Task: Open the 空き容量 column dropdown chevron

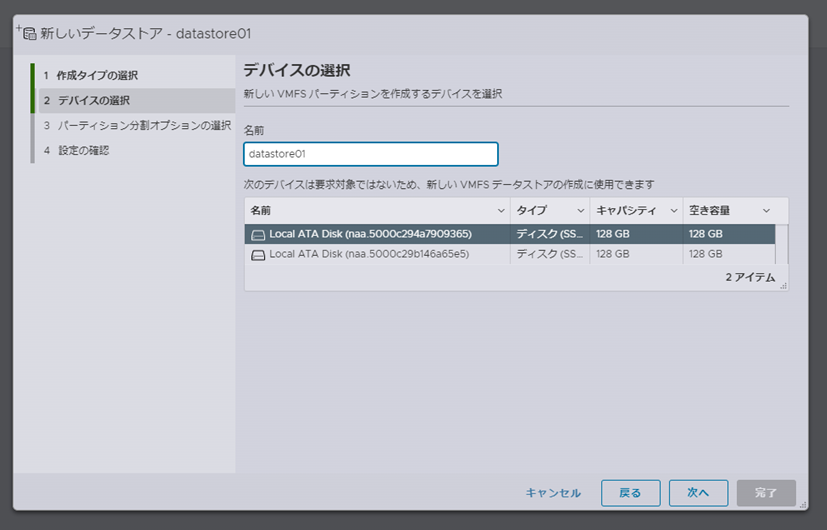Action: 766,210
